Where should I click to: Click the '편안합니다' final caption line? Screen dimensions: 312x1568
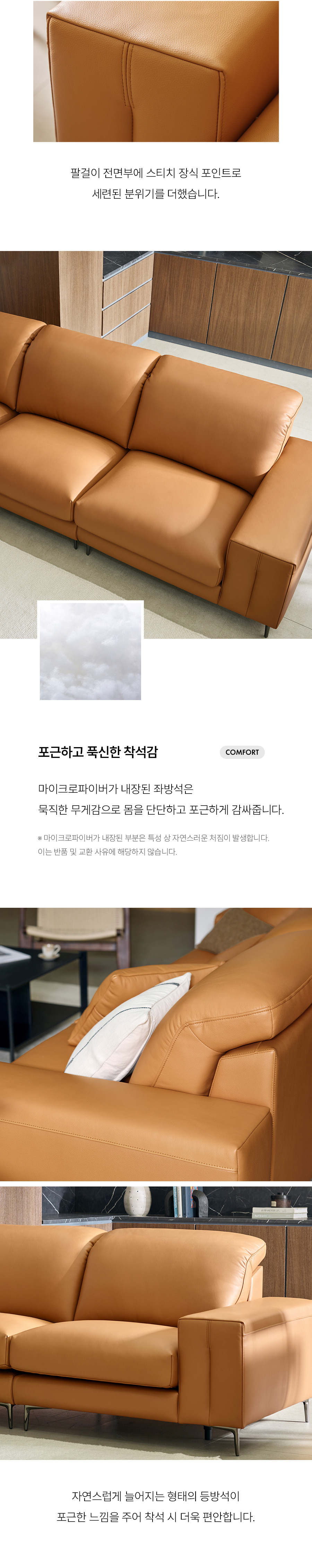click(x=156, y=1517)
